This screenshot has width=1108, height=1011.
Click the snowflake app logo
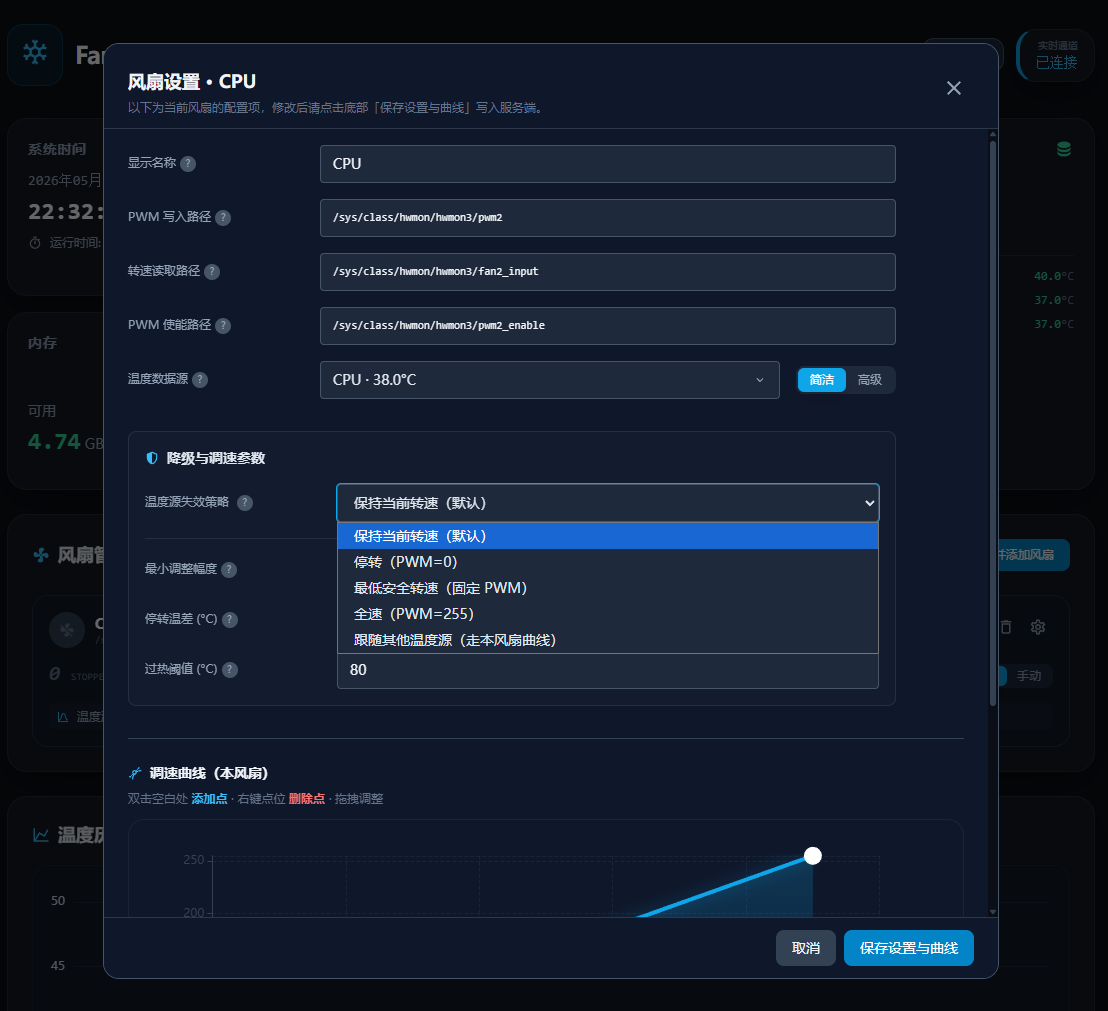click(35, 53)
